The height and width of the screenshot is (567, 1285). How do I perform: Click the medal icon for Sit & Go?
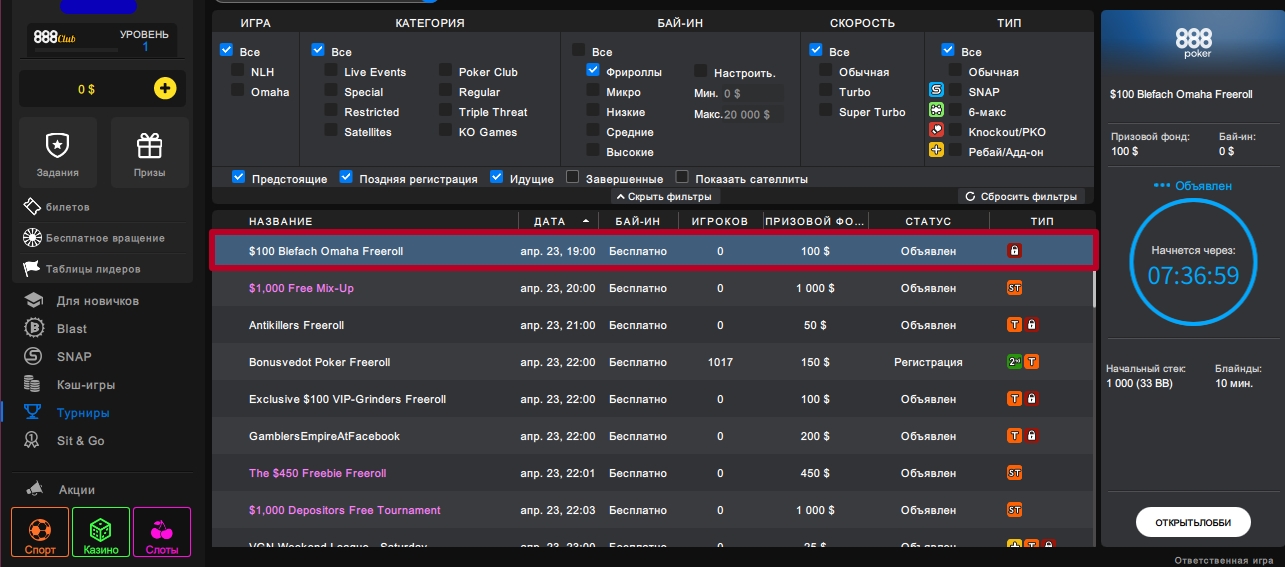tap(34, 440)
